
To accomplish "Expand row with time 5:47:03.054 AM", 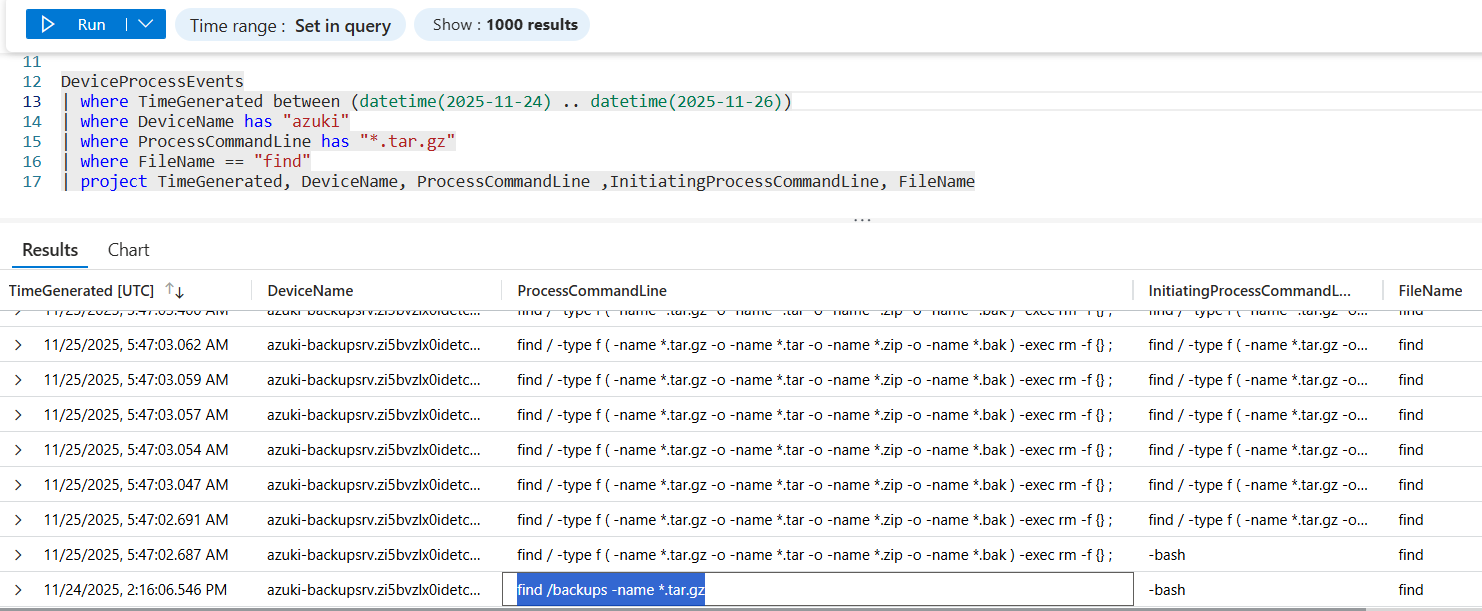I will [x=18, y=450].
